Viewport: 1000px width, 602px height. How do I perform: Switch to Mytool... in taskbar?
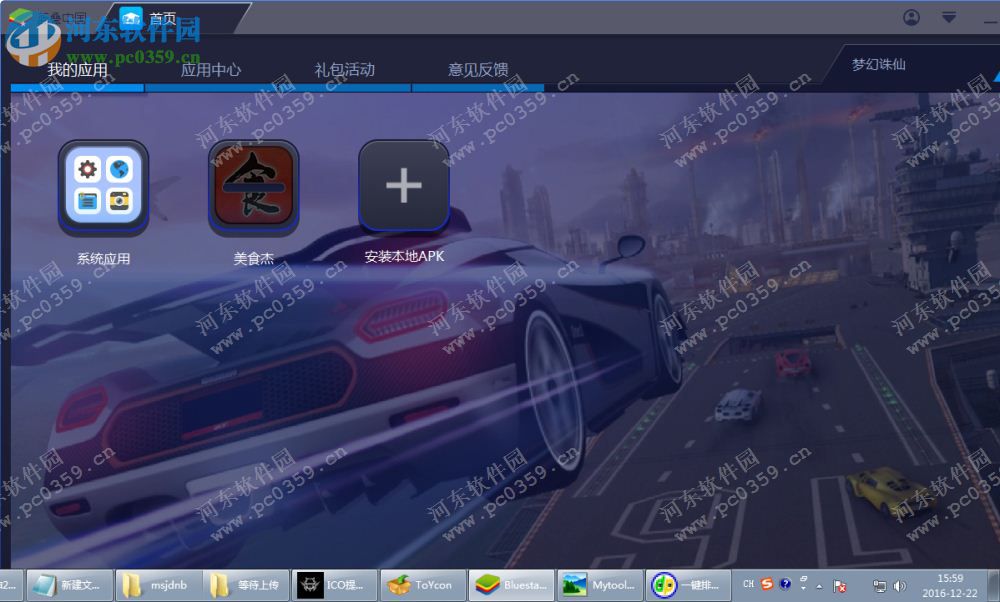coord(601,585)
